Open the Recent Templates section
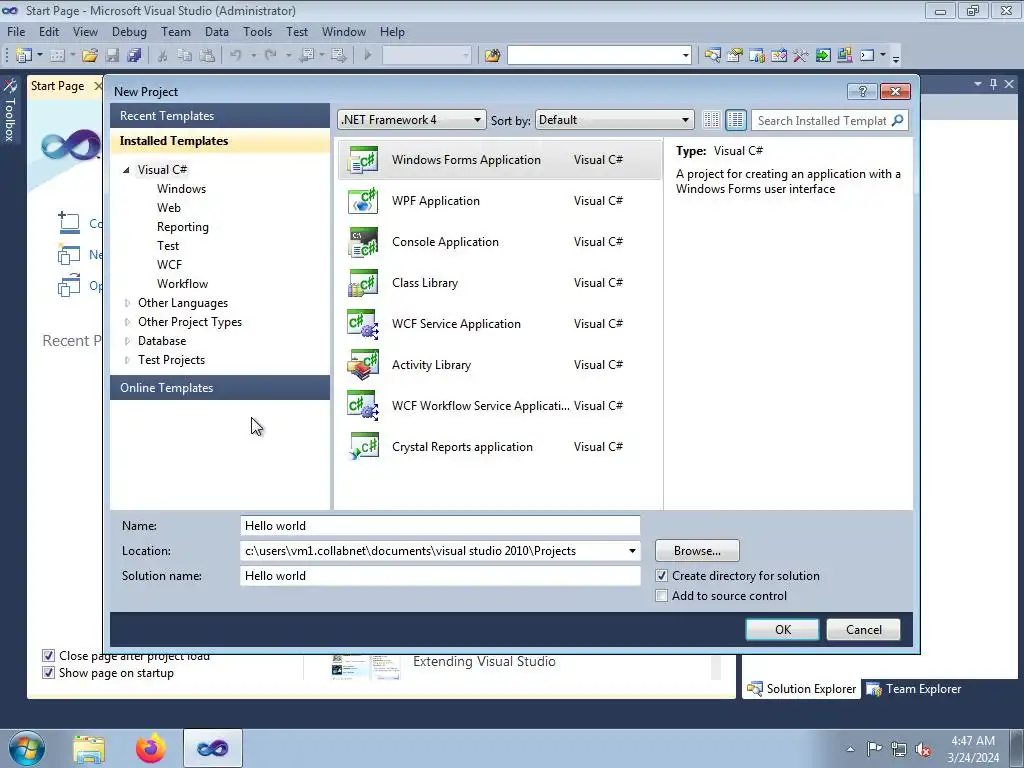 [x=220, y=116]
